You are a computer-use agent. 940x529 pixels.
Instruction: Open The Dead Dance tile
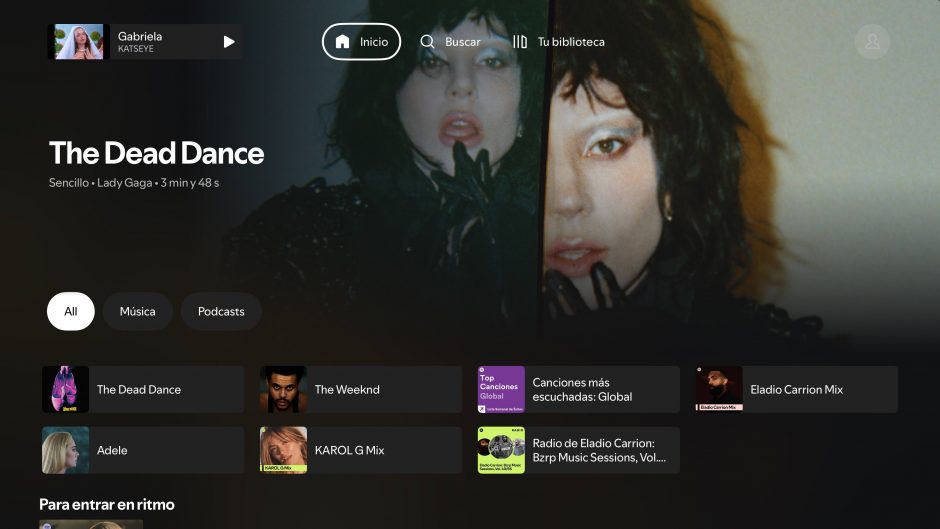pos(143,390)
